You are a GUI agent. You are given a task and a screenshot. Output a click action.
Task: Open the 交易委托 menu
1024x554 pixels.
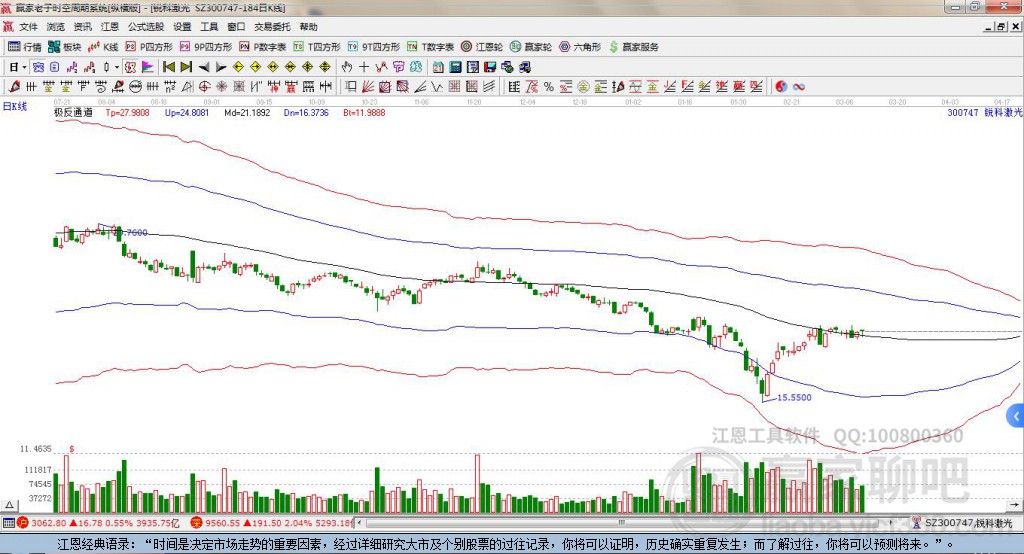coord(272,27)
